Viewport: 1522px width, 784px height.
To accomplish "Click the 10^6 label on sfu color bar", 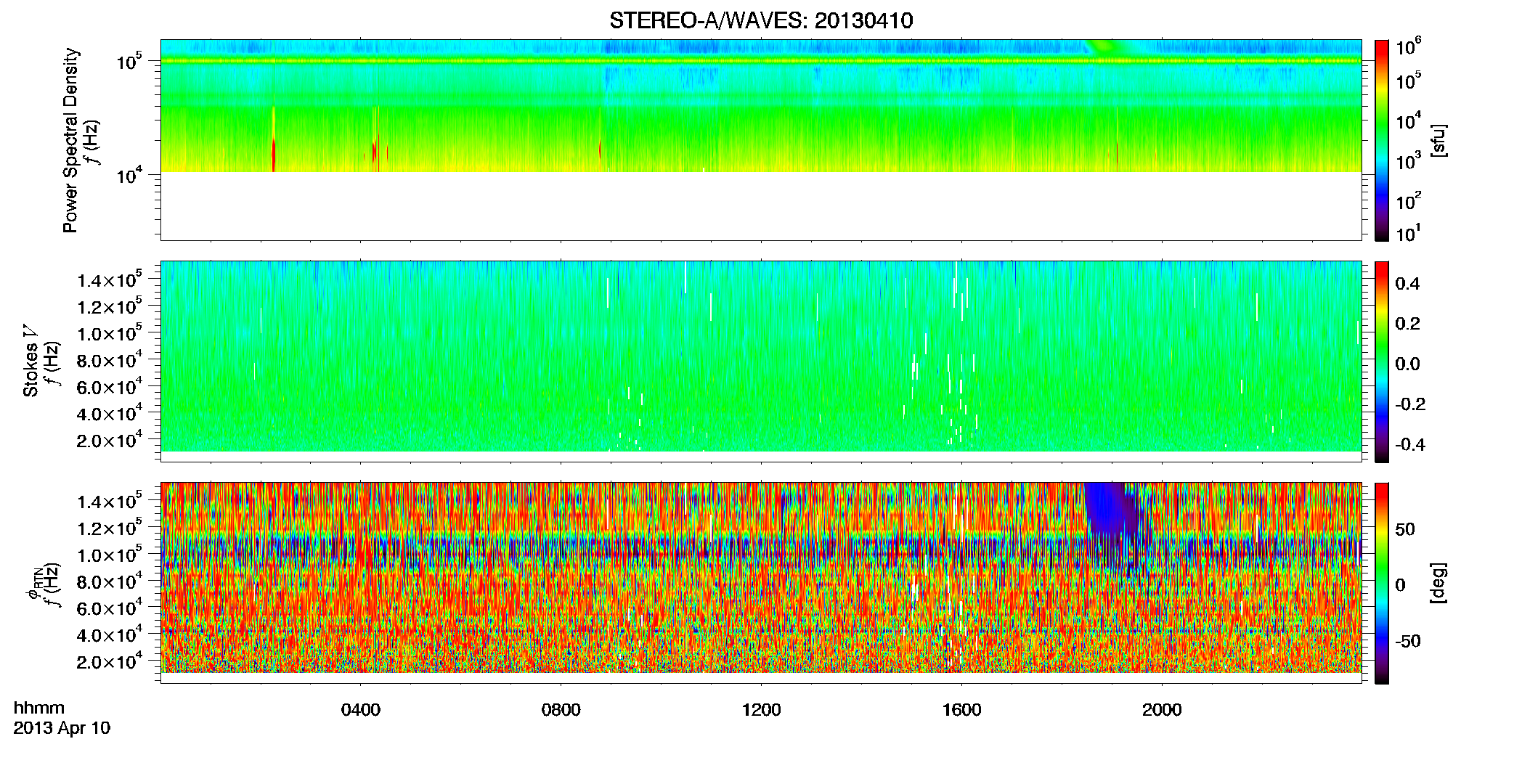I will pyautogui.click(x=1409, y=46).
